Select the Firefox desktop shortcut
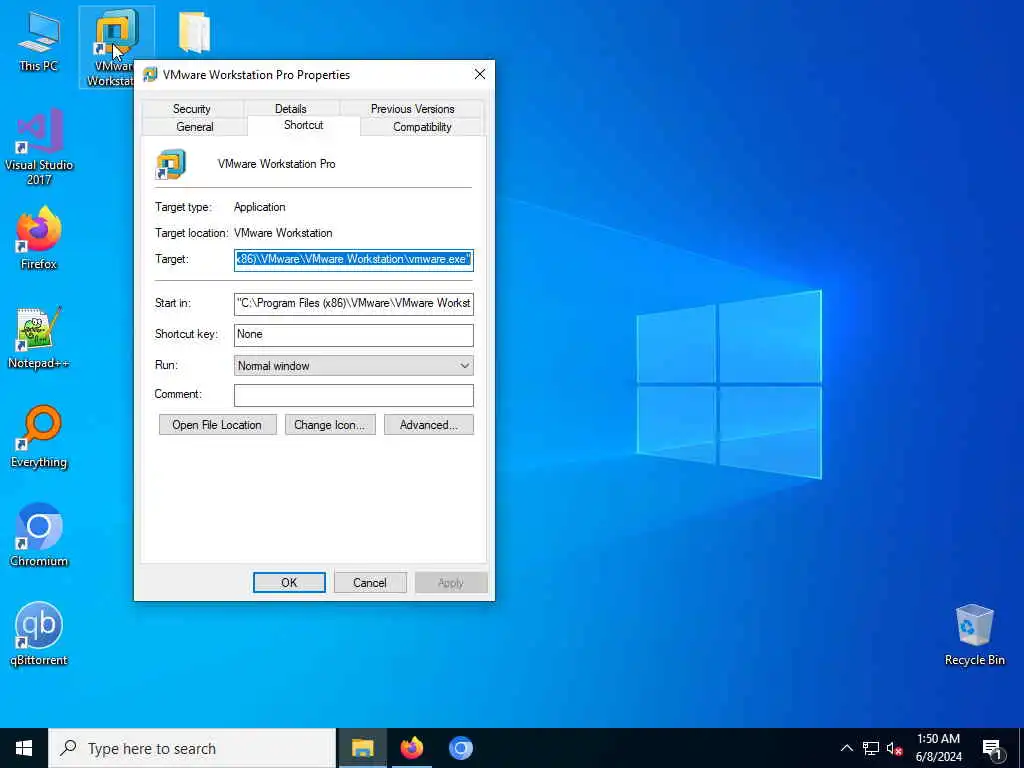The image size is (1024, 768). pyautogui.click(x=39, y=238)
